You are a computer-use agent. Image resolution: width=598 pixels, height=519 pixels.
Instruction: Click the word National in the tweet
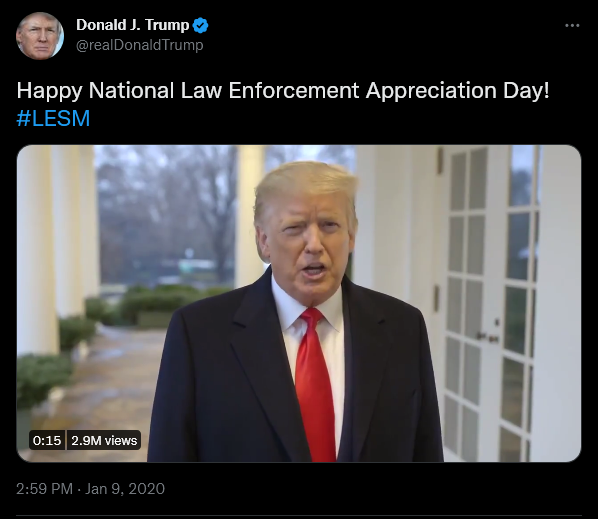pyautogui.click(x=131, y=91)
